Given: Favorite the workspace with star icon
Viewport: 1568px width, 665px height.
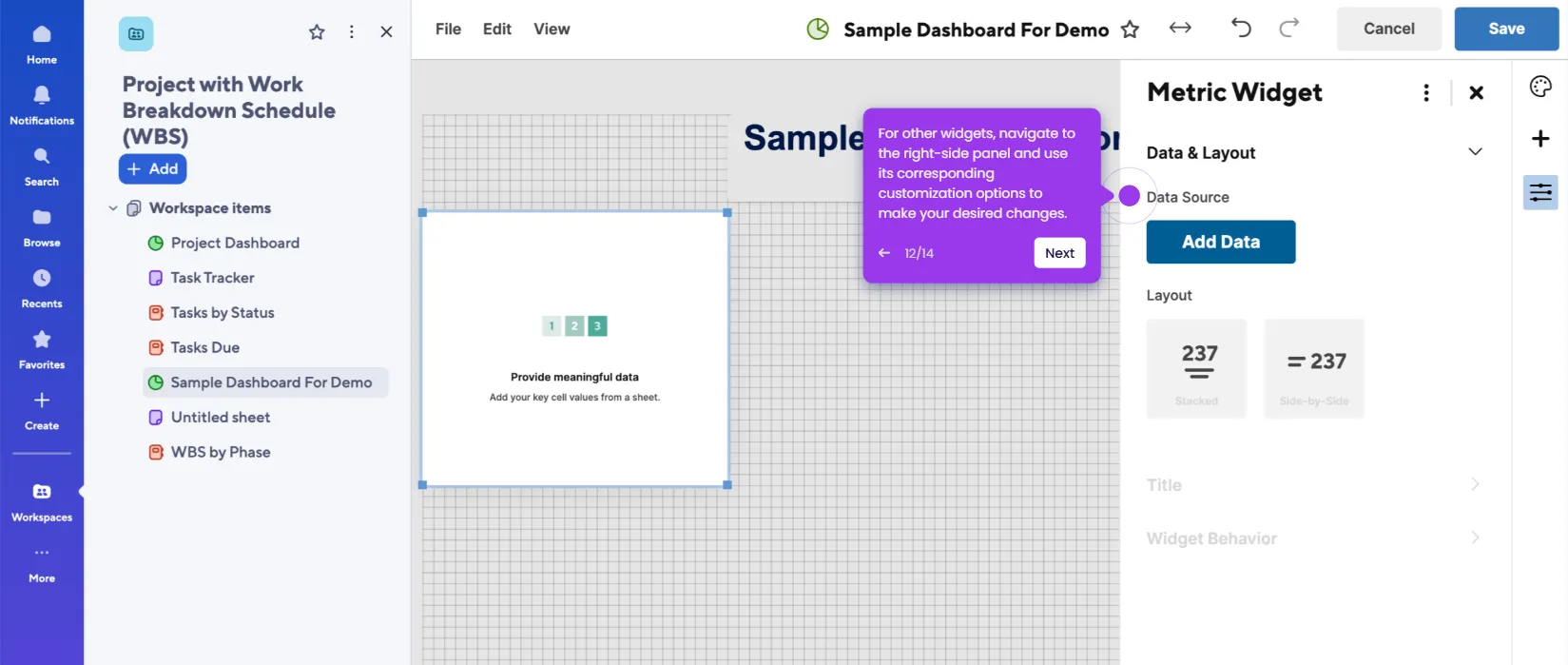Looking at the screenshot, I should click(x=317, y=32).
